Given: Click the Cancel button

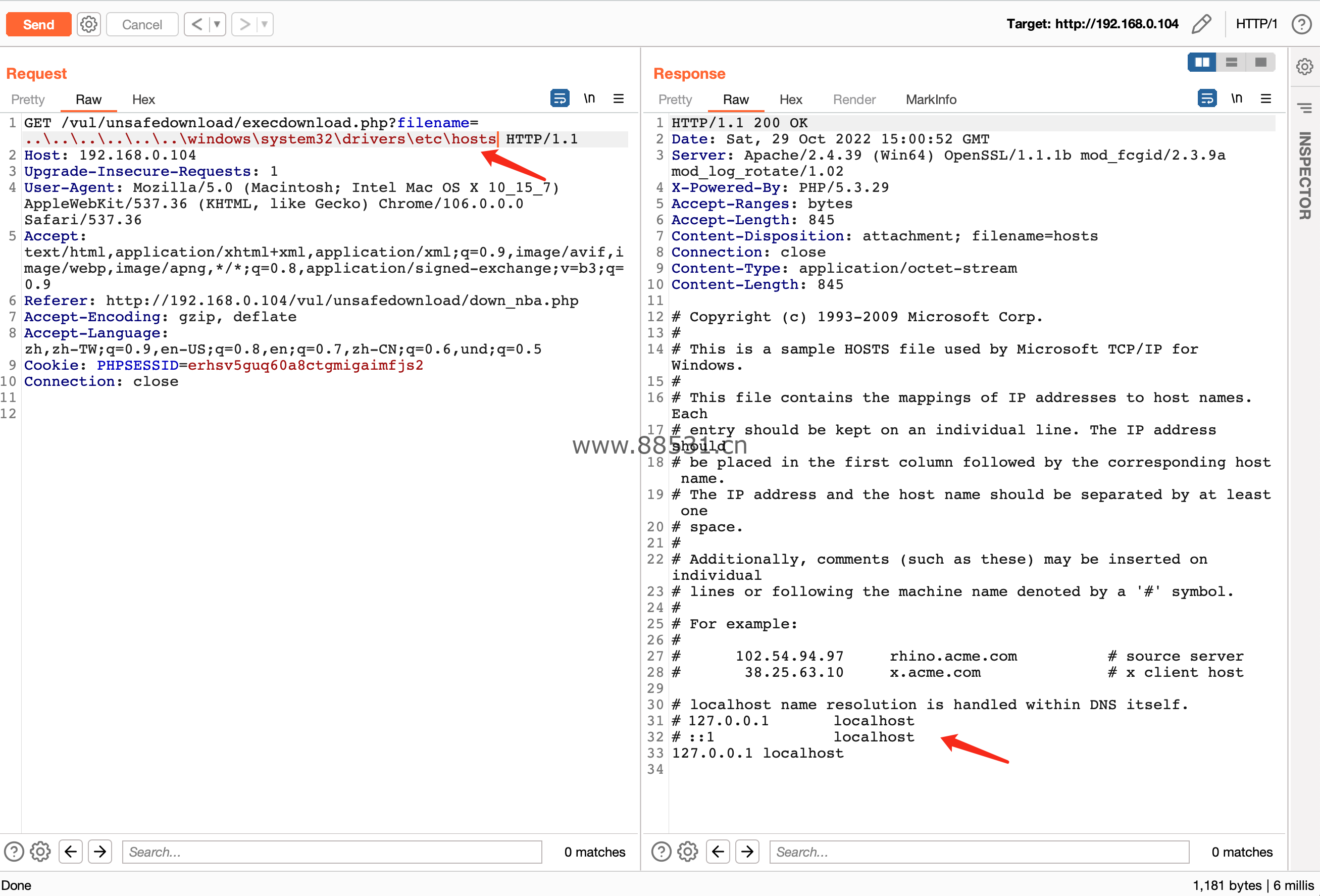Looking at the screenshot, I should (142, 24).
